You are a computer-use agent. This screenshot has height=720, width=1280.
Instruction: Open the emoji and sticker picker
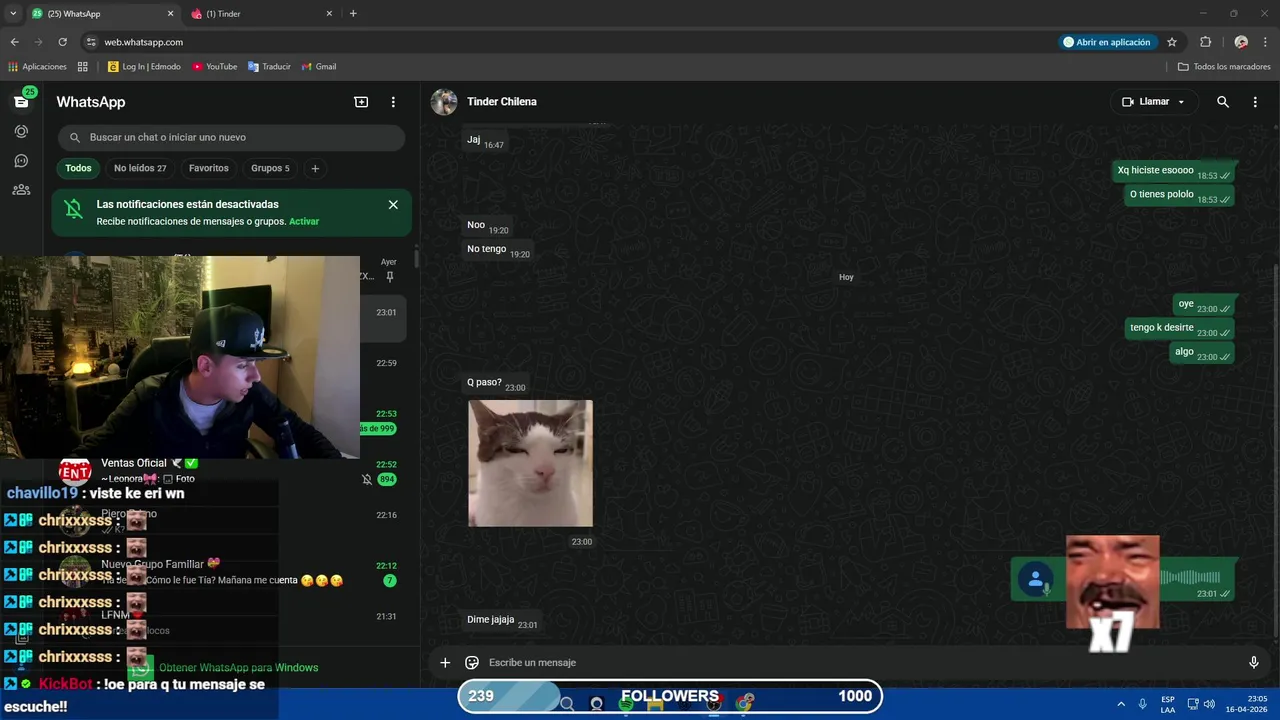pos(472,662)
